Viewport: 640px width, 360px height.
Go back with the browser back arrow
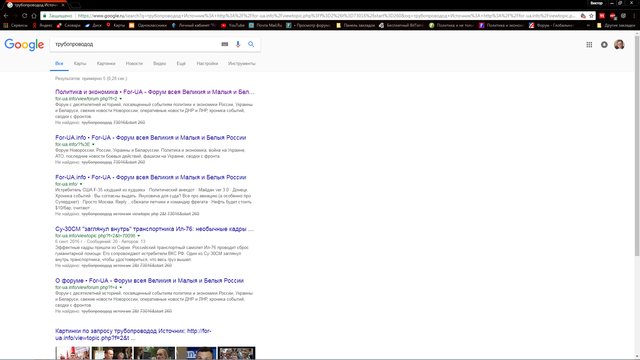click(6, 16)
